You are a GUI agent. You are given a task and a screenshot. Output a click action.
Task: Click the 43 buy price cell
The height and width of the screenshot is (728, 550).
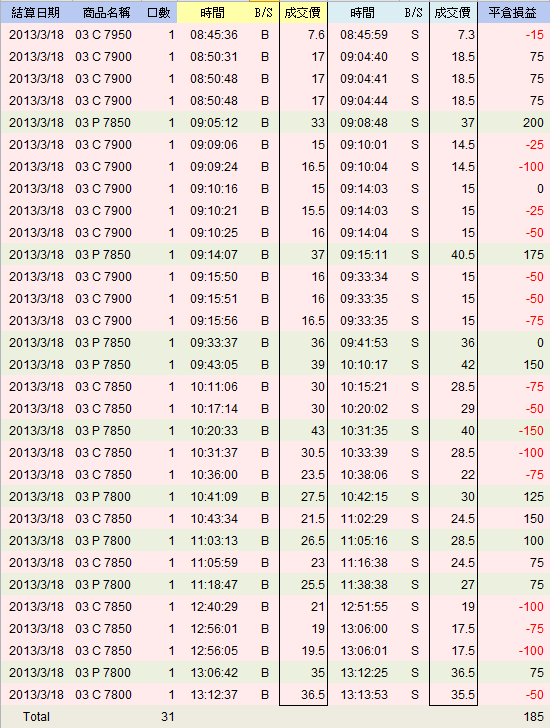[x=317, y=430]
